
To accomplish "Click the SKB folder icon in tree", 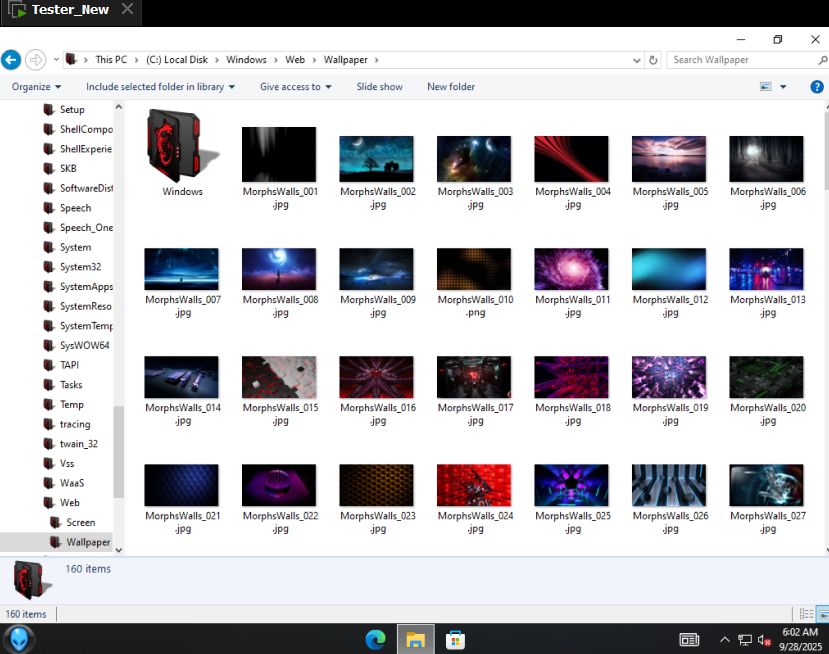I will [x=49, y=168].
